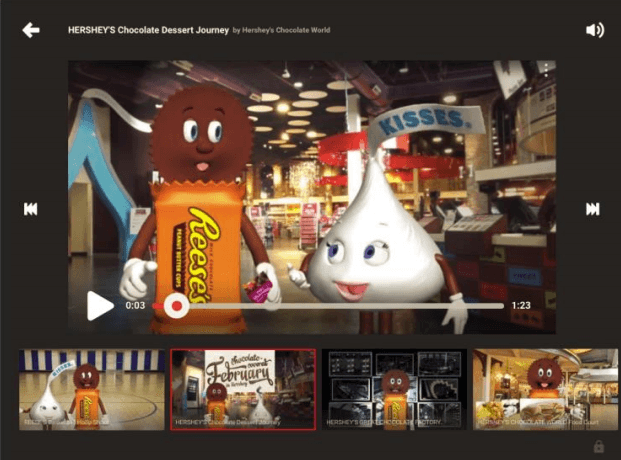
Task: Skip to the next video
Action: (x=593, y=209)
